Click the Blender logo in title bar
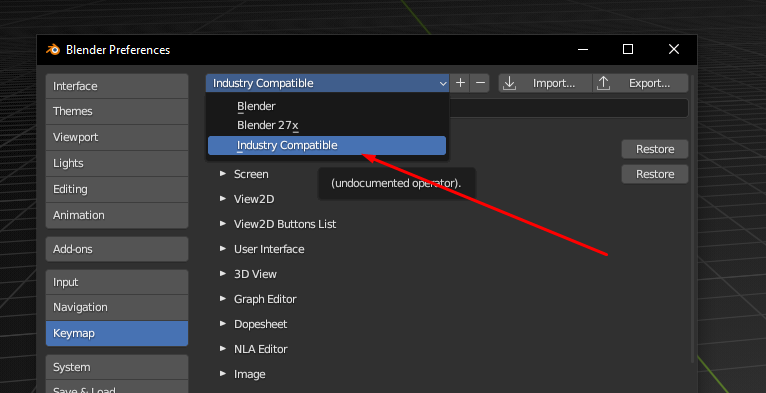 (53, 49)
